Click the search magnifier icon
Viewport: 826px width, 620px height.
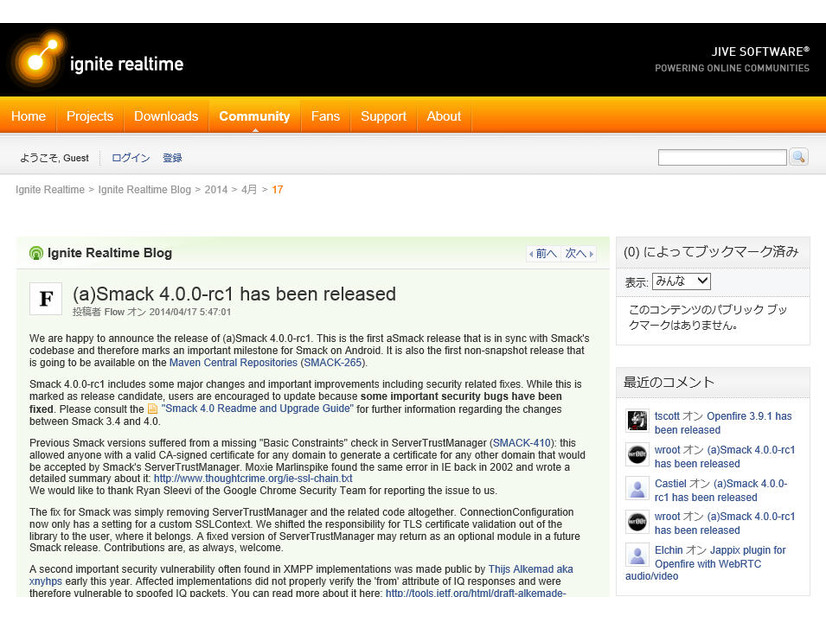coord(797,157)
